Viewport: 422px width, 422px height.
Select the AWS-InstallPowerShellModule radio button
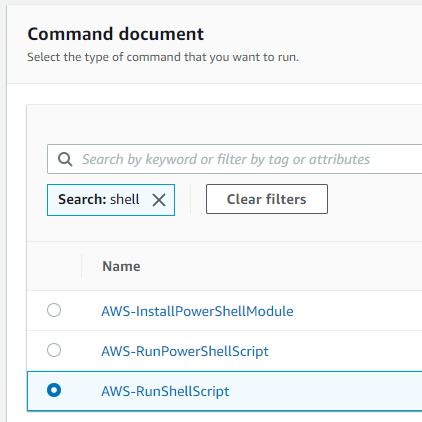point(54,310)
